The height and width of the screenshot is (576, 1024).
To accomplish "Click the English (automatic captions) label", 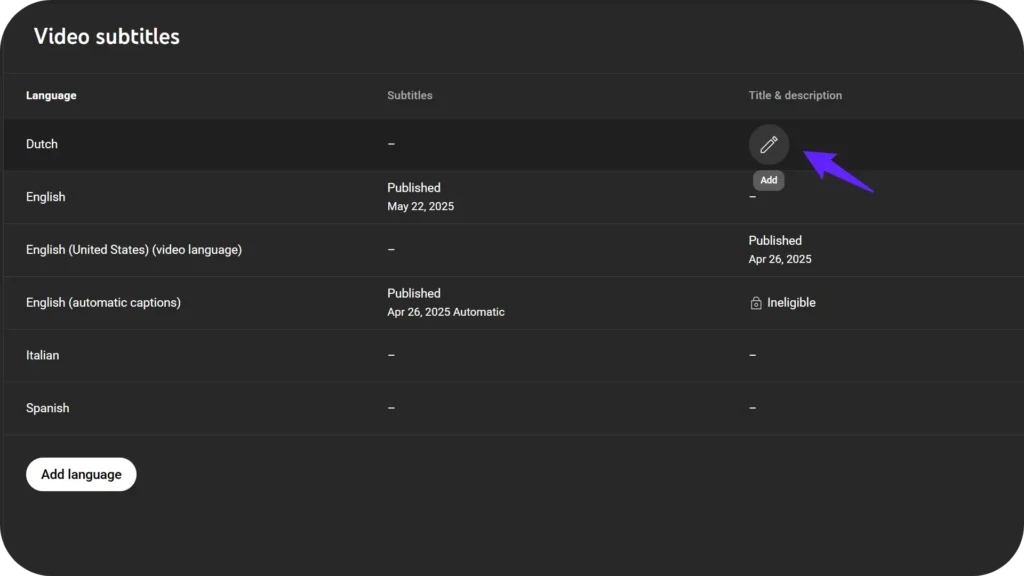I will [x=103, y=302].
